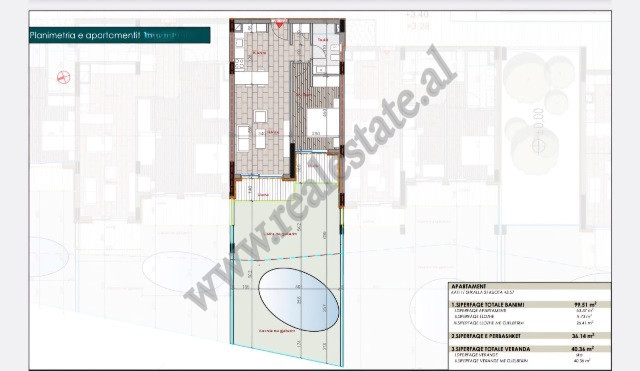Screen dimensions: 640x371
Task: Click the '40.36 m²' bold total value
Action: coord(583,349)
